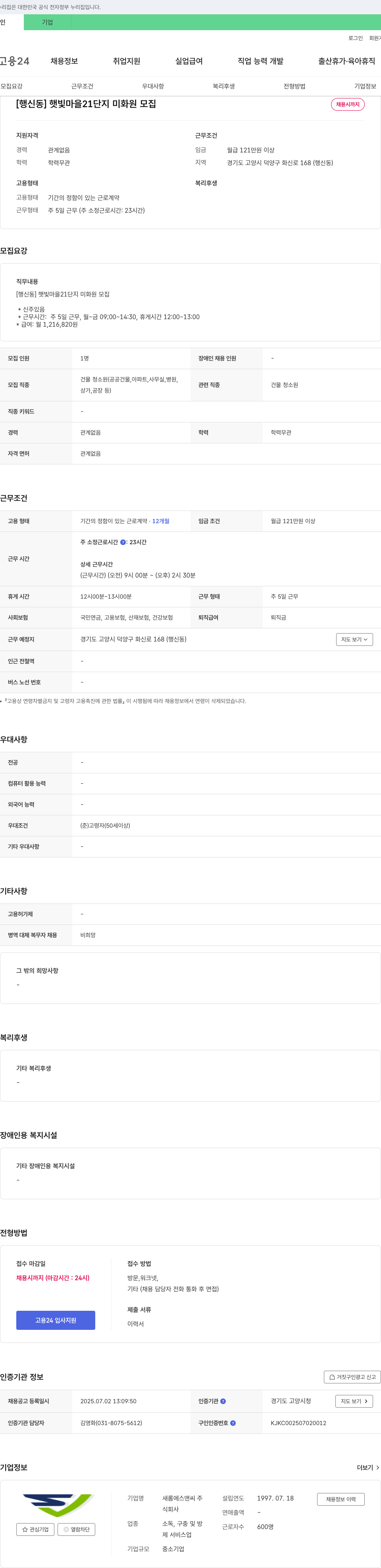Viewport: 381px width, 1568px height.
Task: Click the address 화신로 168 in 근무 예정지
Action: (x=133, y=639)
